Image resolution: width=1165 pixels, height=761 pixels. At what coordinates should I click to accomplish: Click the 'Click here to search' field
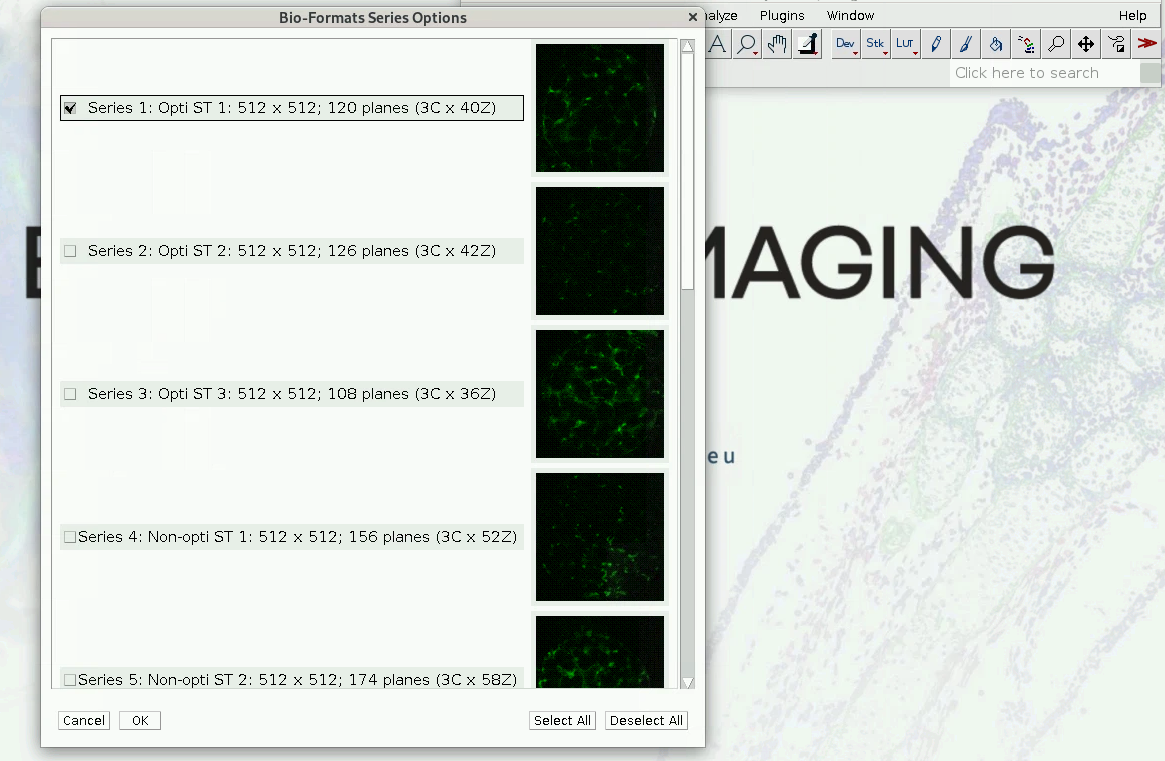(x=1045, y=73)
